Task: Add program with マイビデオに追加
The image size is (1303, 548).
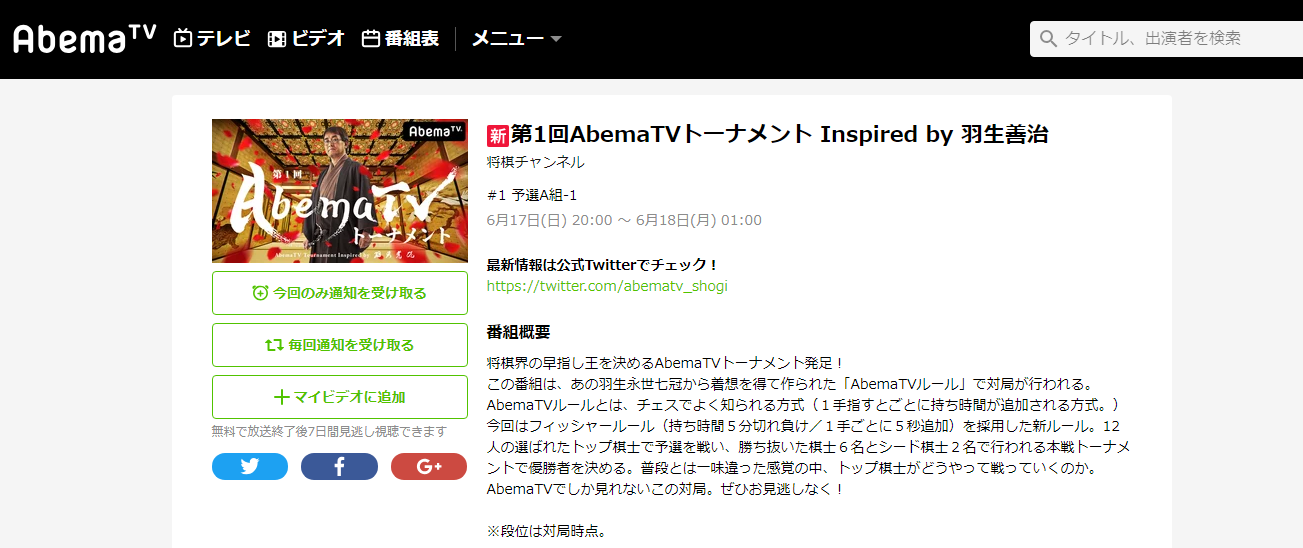Action: coord(340,397)
